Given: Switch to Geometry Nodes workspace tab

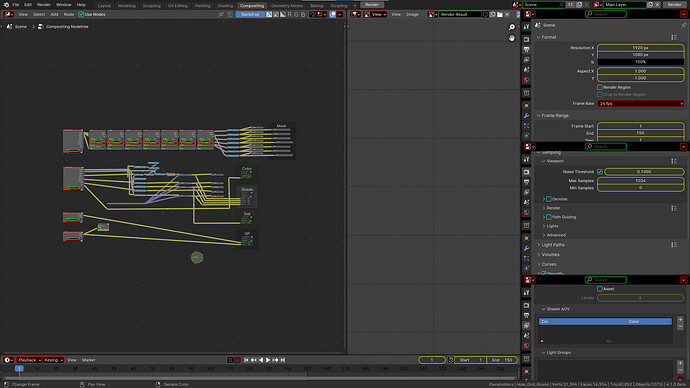Looking at the screenshot, I should [x=287, y=6].
